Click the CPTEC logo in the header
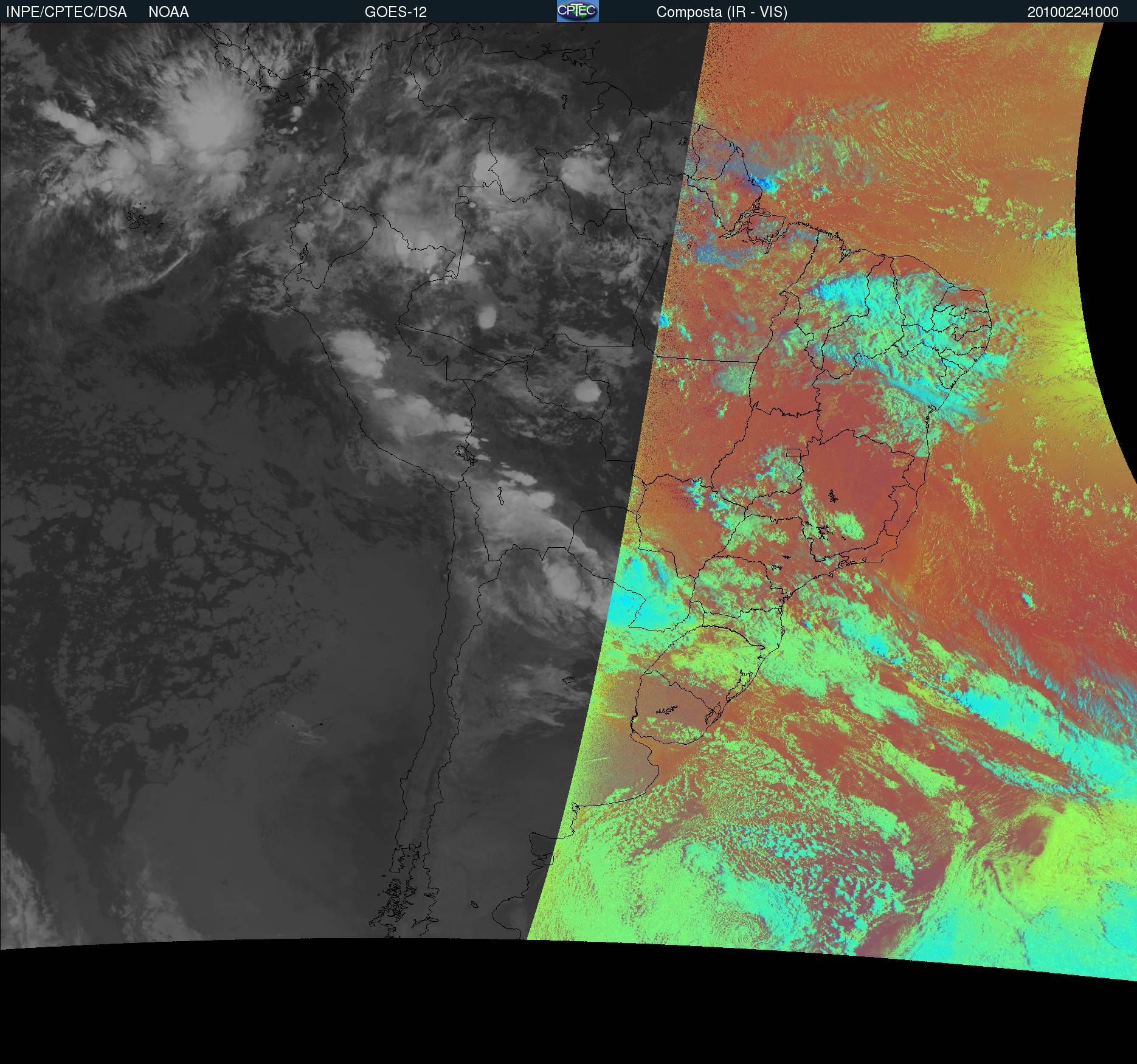This screenshot has height=1064, width=1137. 578,11
